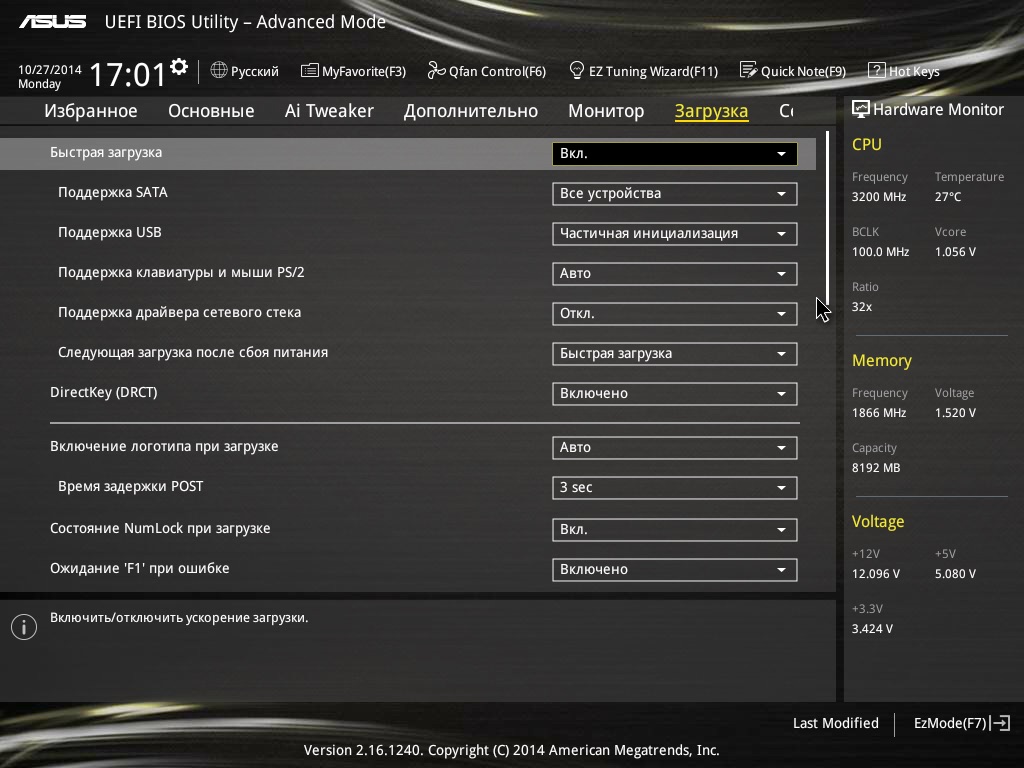Switch to the Монитор tab
Viewport: 1024px width, 768px height.
[x=606, y=111]
